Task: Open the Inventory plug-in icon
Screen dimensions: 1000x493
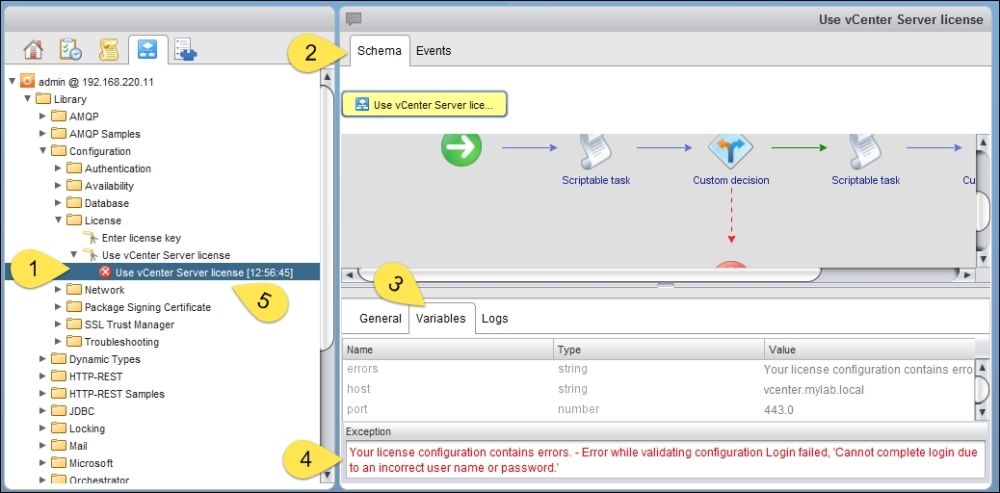Action: (x=186, y=50)
